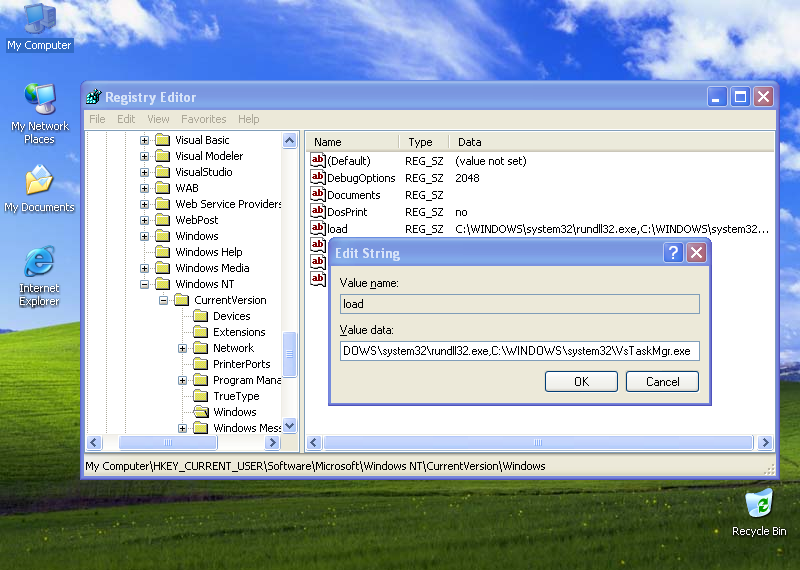Select the load value's data text
The height and width of the screenshot is (570, 800).
pos(612,229)
